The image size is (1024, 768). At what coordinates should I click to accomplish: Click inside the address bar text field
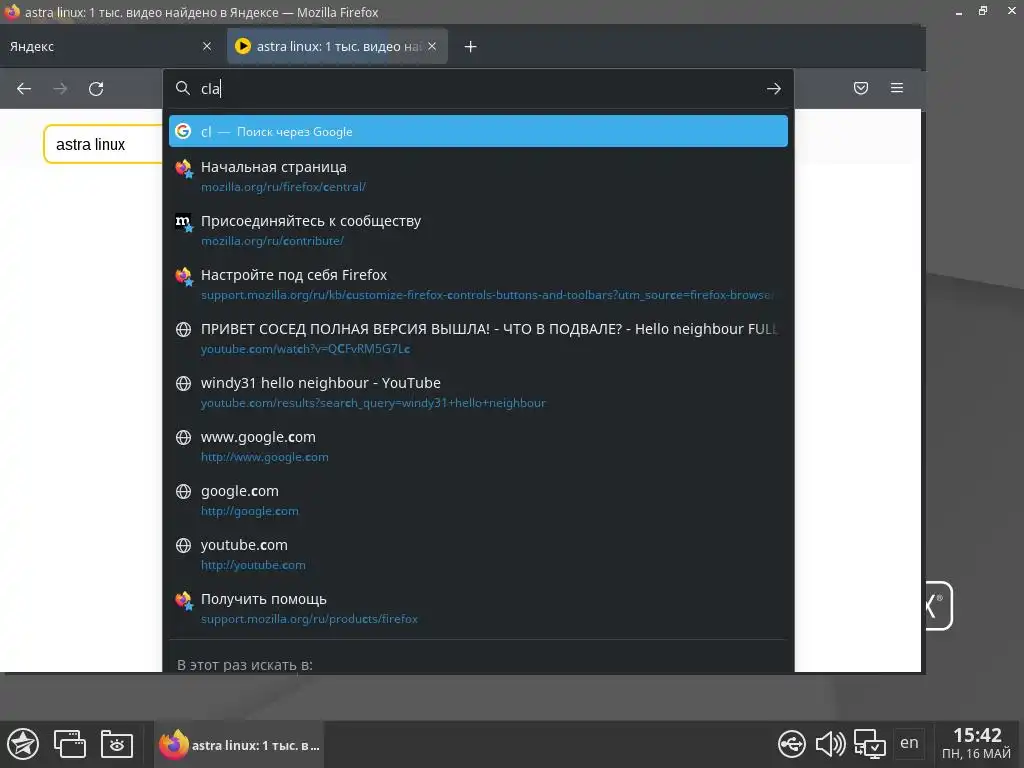pos(480,88)
